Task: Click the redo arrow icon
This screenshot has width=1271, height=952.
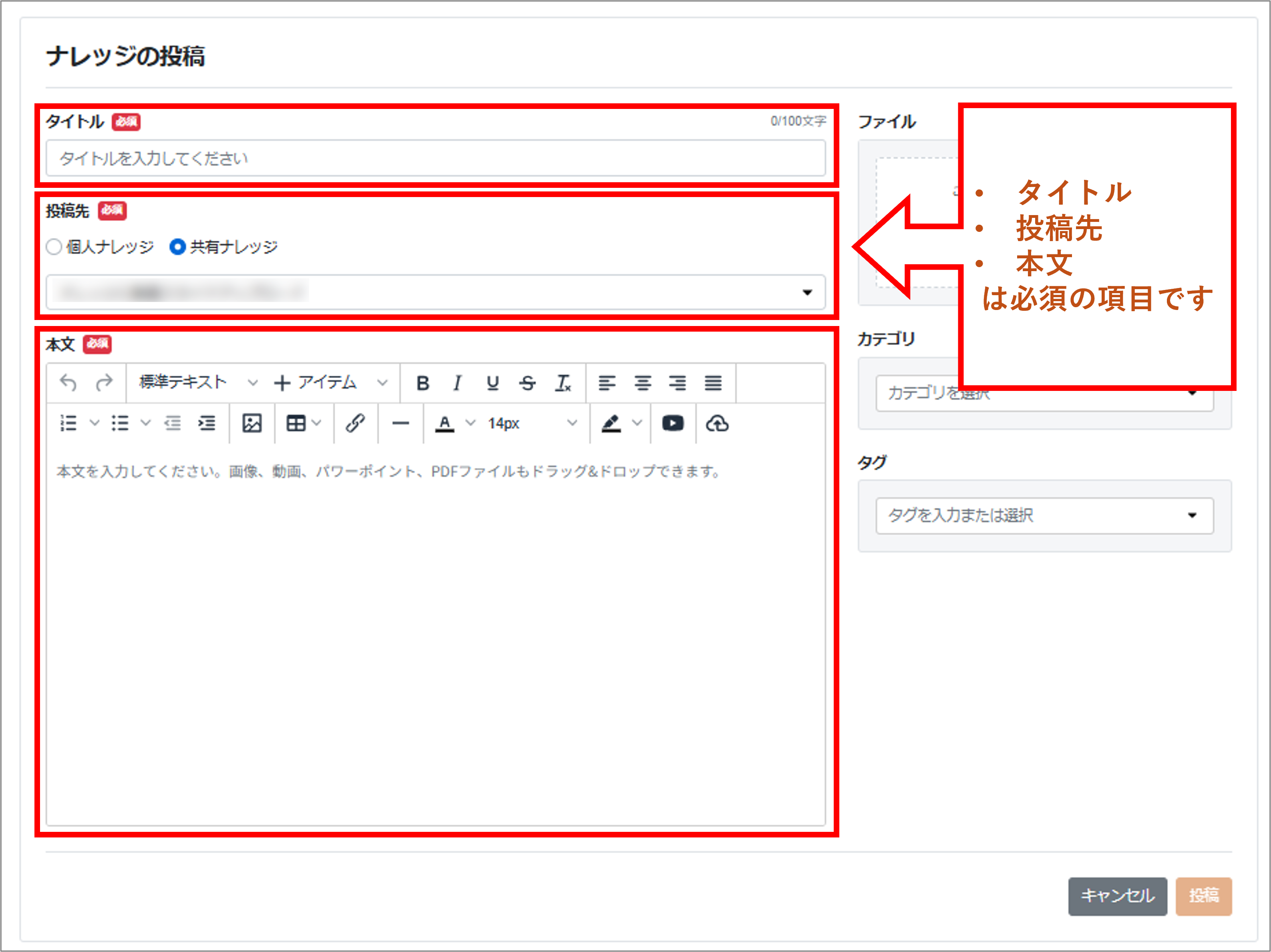Action: coord(104,382)
